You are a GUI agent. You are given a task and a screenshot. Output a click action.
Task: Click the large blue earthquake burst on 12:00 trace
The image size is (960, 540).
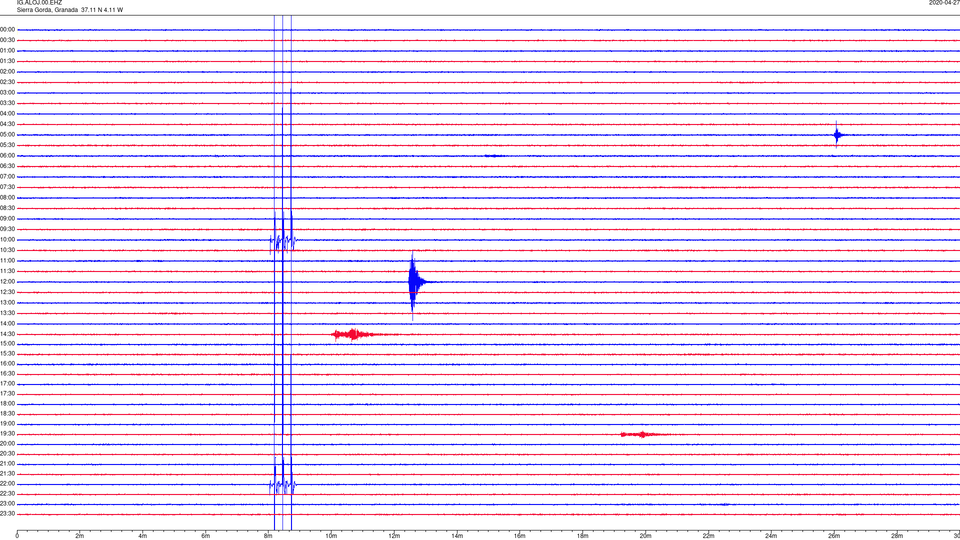pos(415,283)
